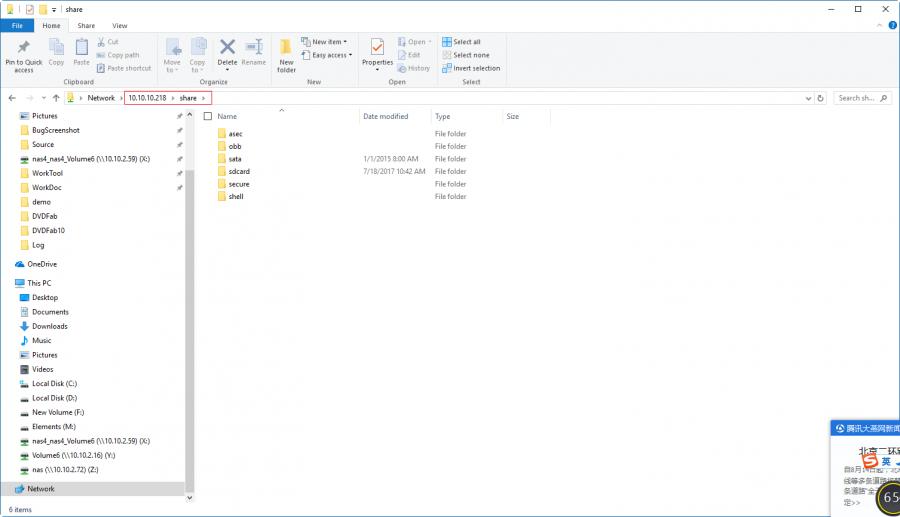Click 10.10.10.218 in the address bar
900x517 pixels.
(147, 98)
